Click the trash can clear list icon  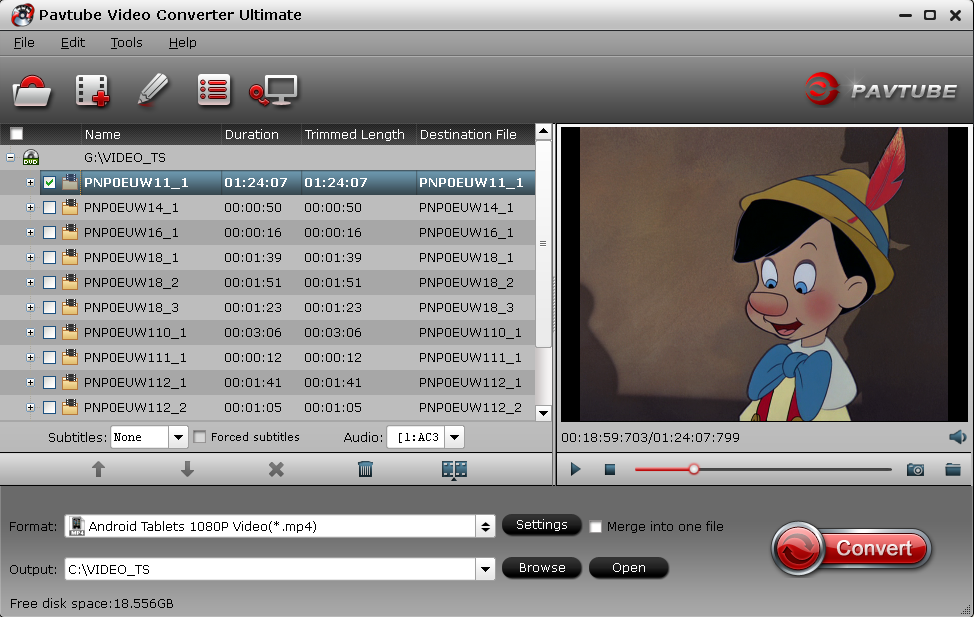[365, 469]
